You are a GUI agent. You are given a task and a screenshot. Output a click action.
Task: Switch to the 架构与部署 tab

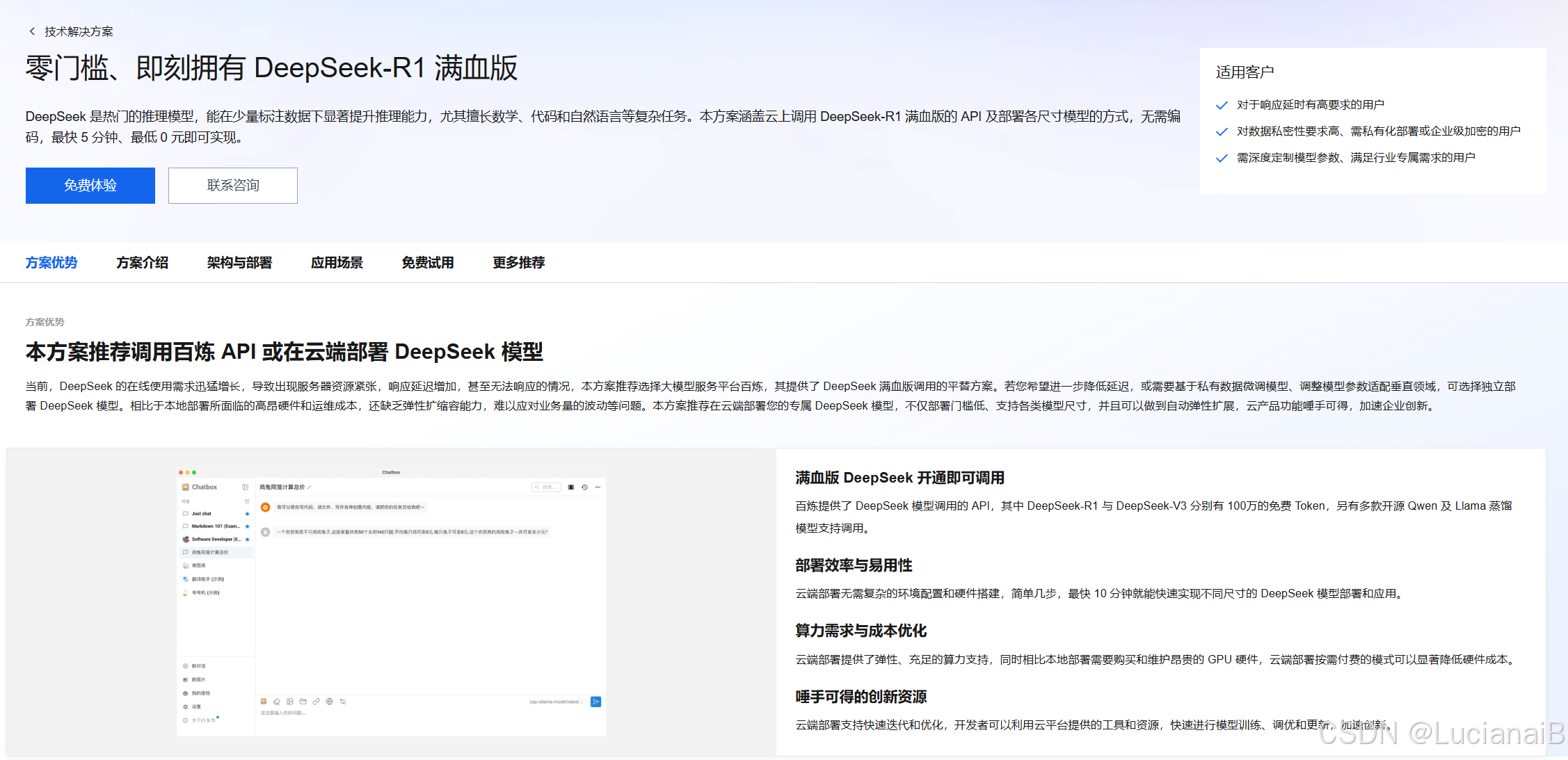[239, 263]
